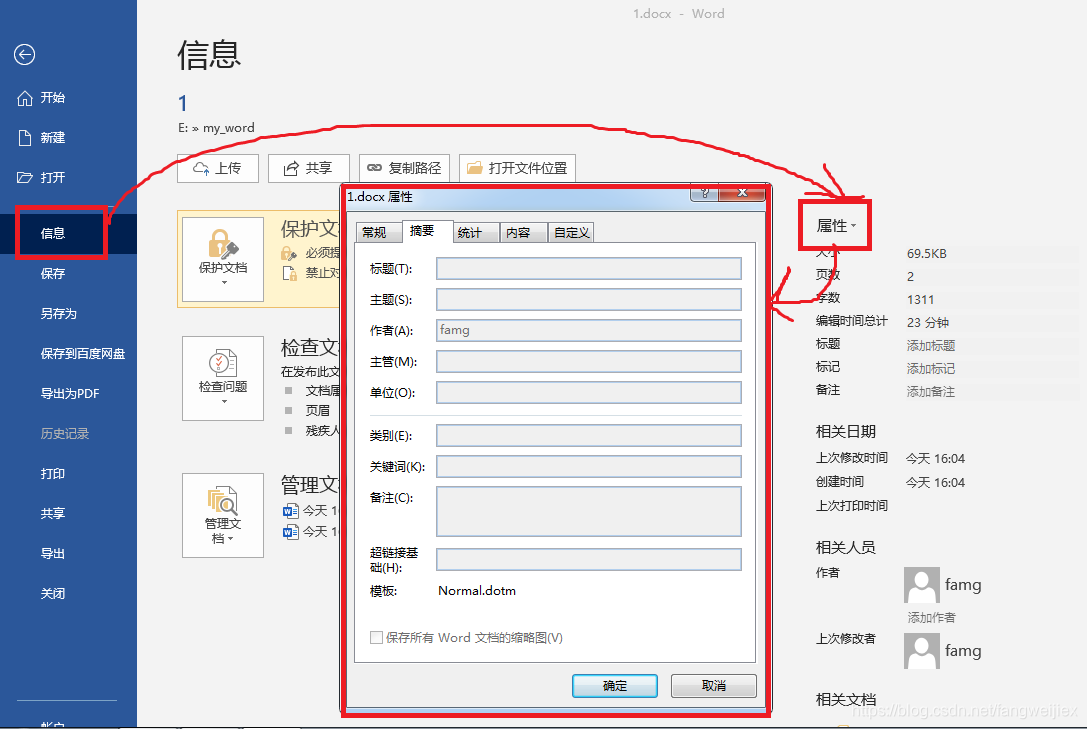Click the Normal.dotm template name
The width and height of the screenshot is (1087, 729).
(477, 591)
